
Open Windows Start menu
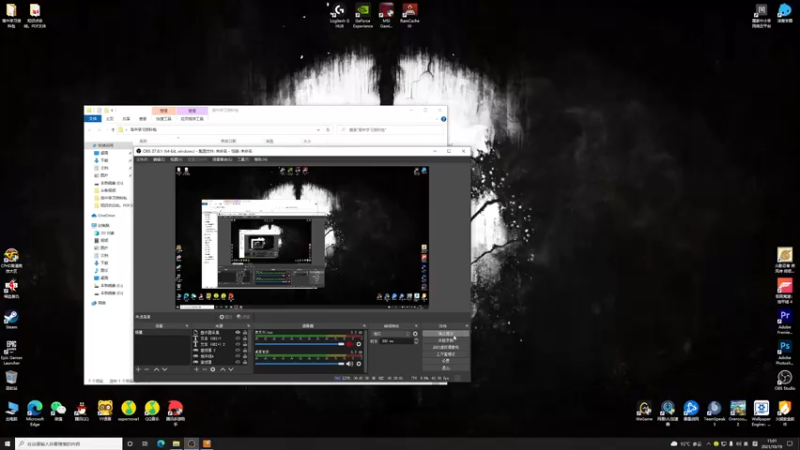(x=7, y=443)
